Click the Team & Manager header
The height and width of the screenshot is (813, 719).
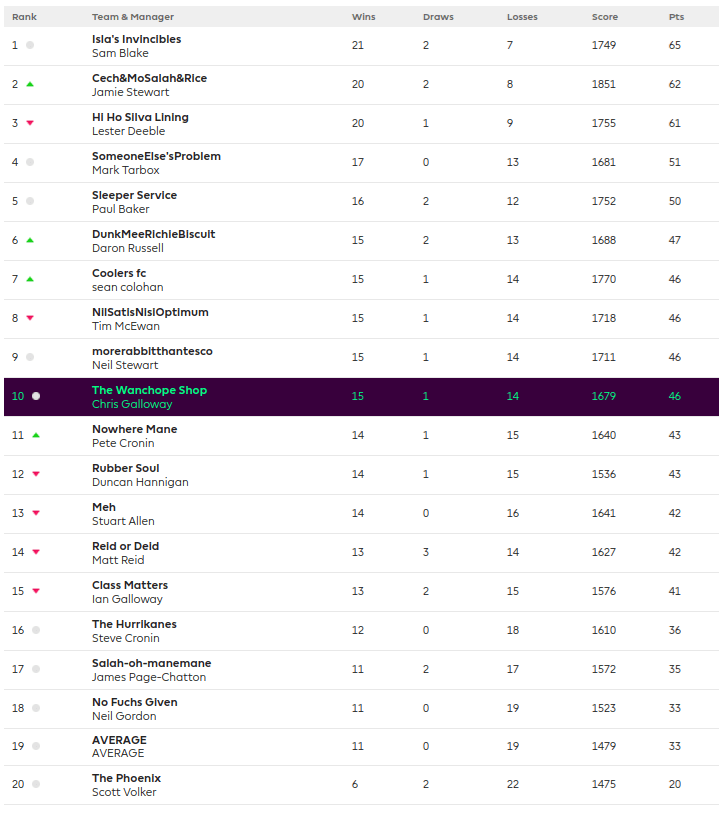(x=132, y=17)
